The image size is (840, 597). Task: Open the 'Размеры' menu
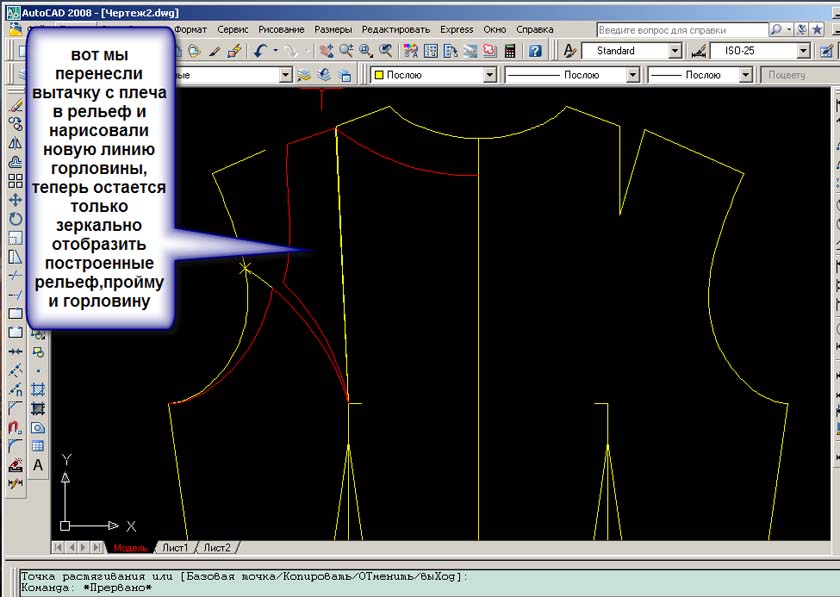click(x=332, y=30)
